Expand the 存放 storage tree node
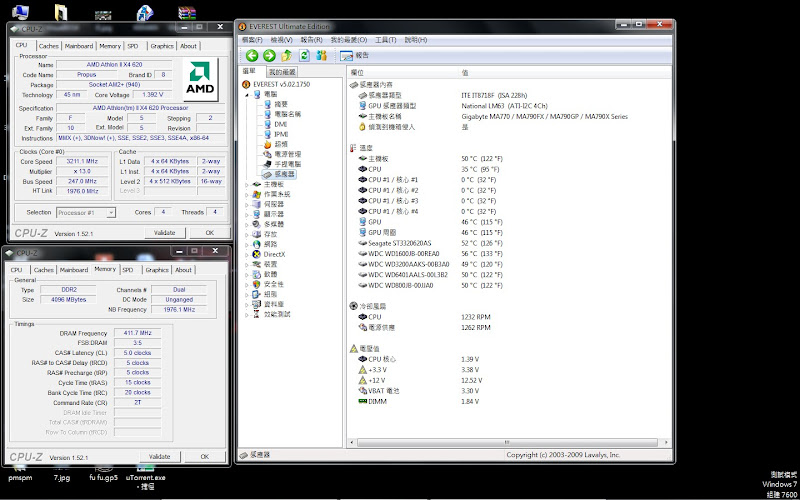Screen dimensions: 800x500 point(247,234)
